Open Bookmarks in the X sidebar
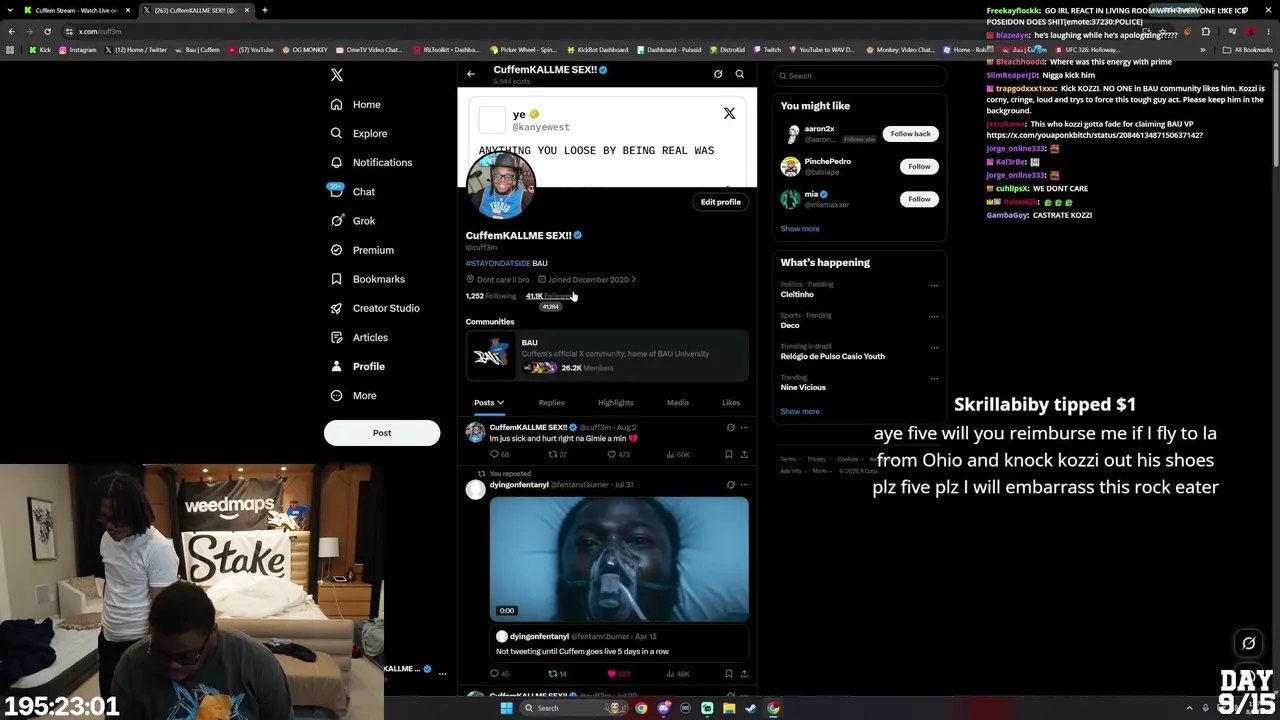Viewport: 1280px width, 720px height. (x=367, y=279)
